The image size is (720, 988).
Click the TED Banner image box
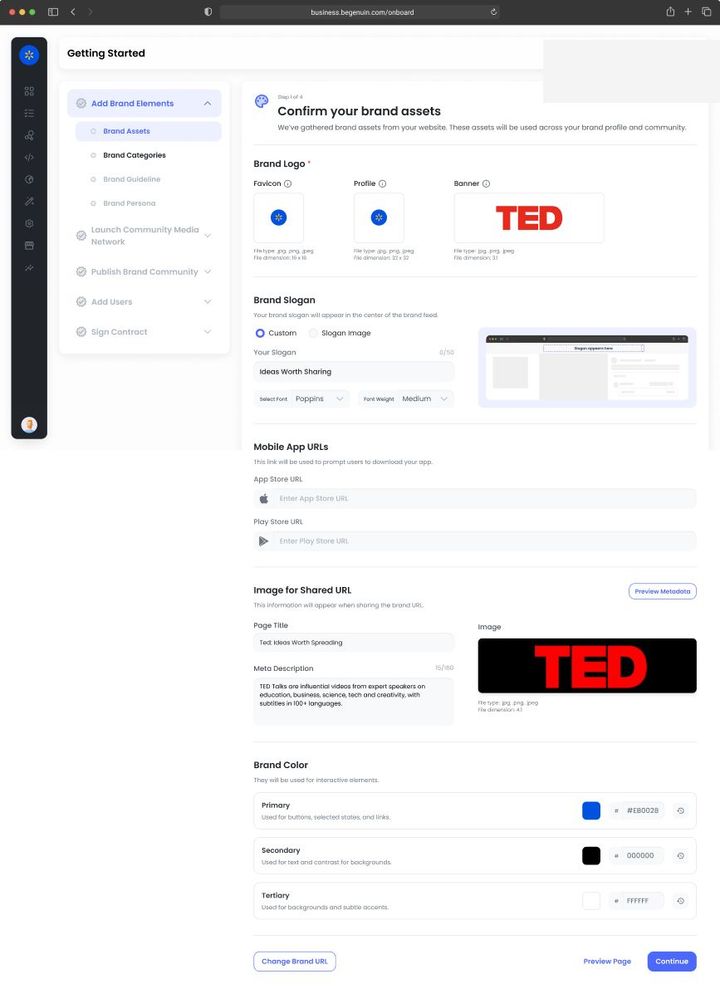[x=529, y=218]
